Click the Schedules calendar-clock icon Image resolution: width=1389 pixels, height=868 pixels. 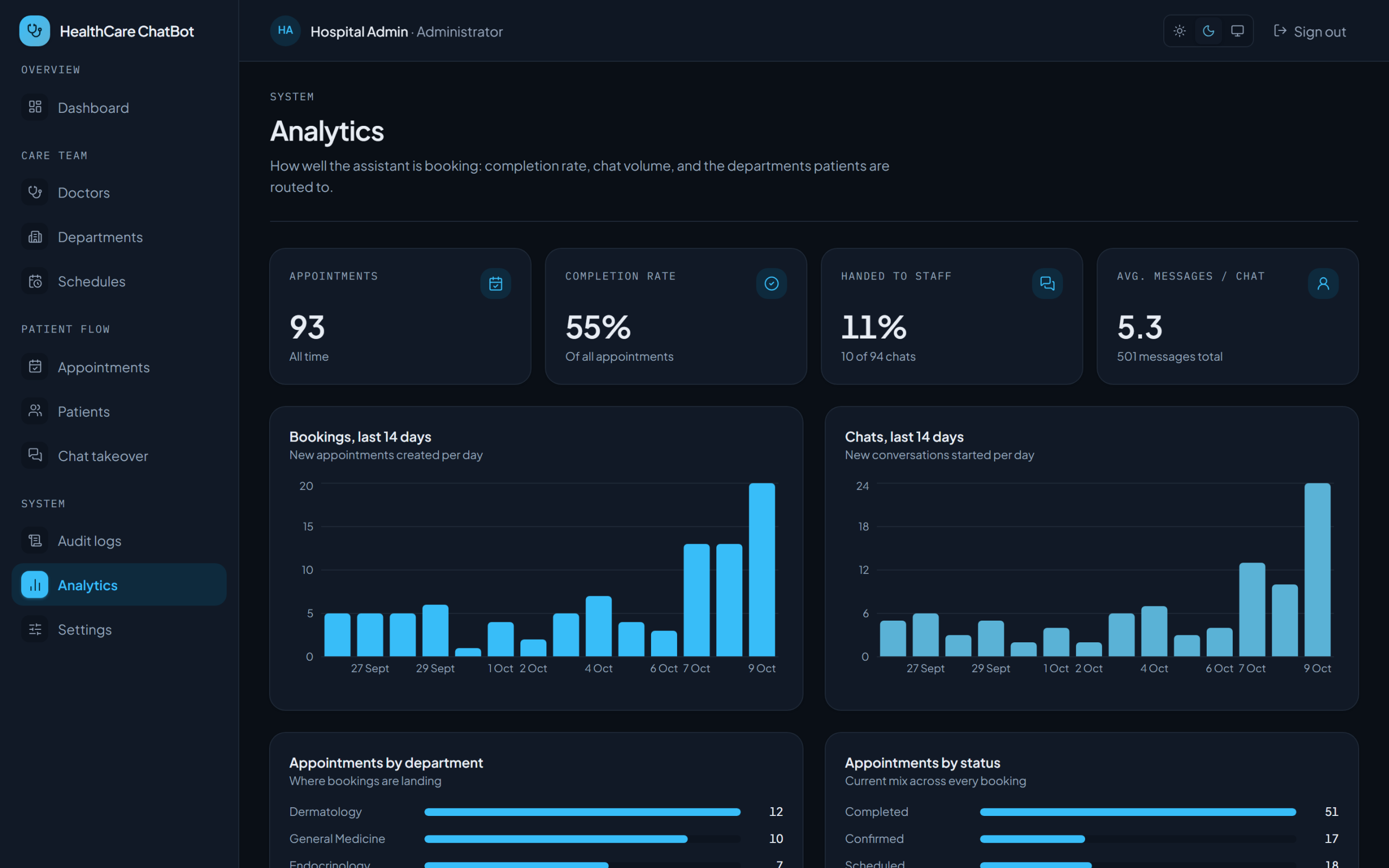click(35, 282)
